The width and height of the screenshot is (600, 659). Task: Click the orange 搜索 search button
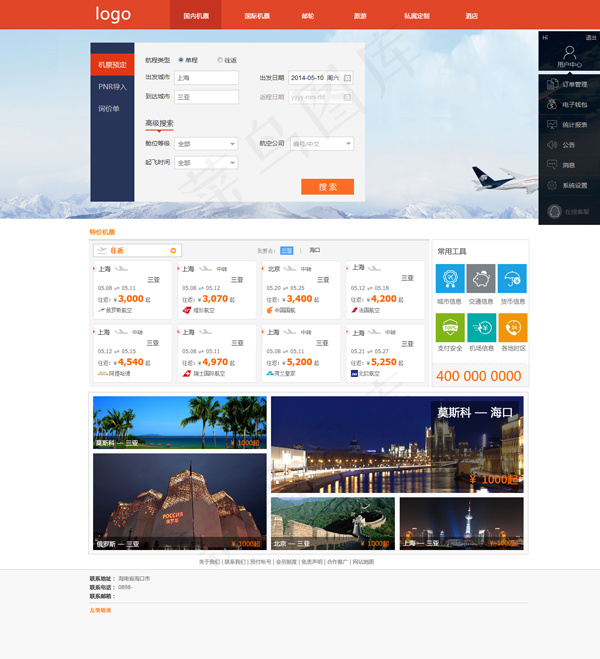pos(327,187)
